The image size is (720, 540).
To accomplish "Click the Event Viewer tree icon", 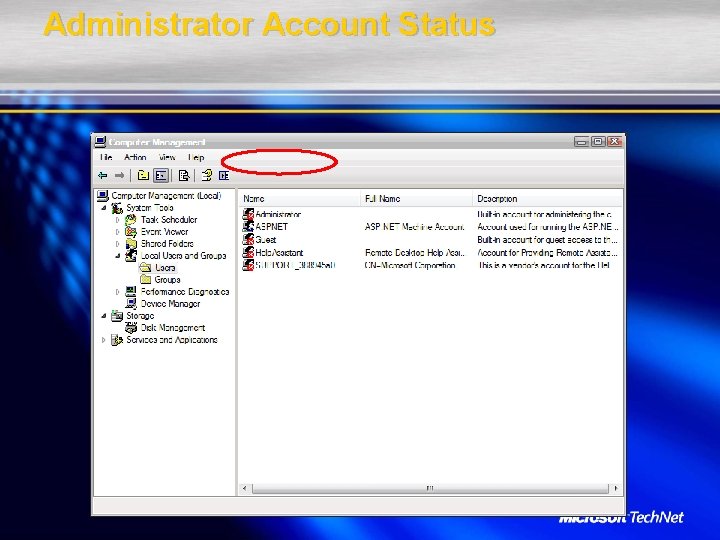I will (131, 231).
